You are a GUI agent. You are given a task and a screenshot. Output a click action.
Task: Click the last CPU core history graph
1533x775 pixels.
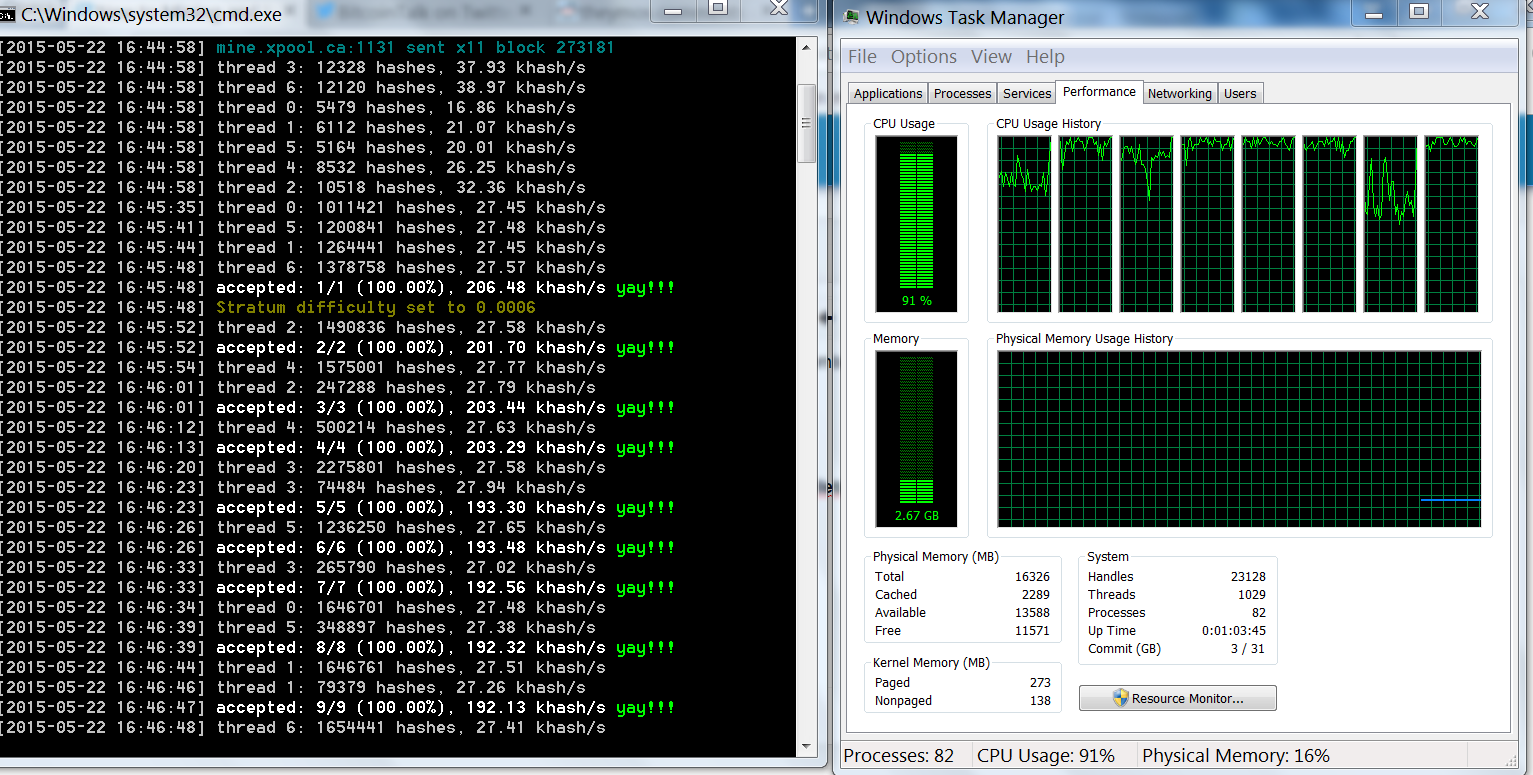point(1451,224)
